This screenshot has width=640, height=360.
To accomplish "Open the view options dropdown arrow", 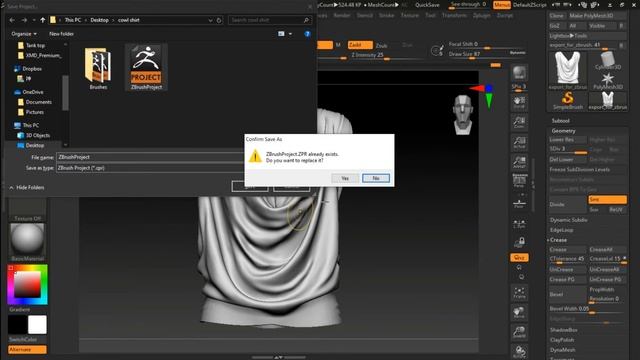I will pyautogui.click(x=290, y=34).
